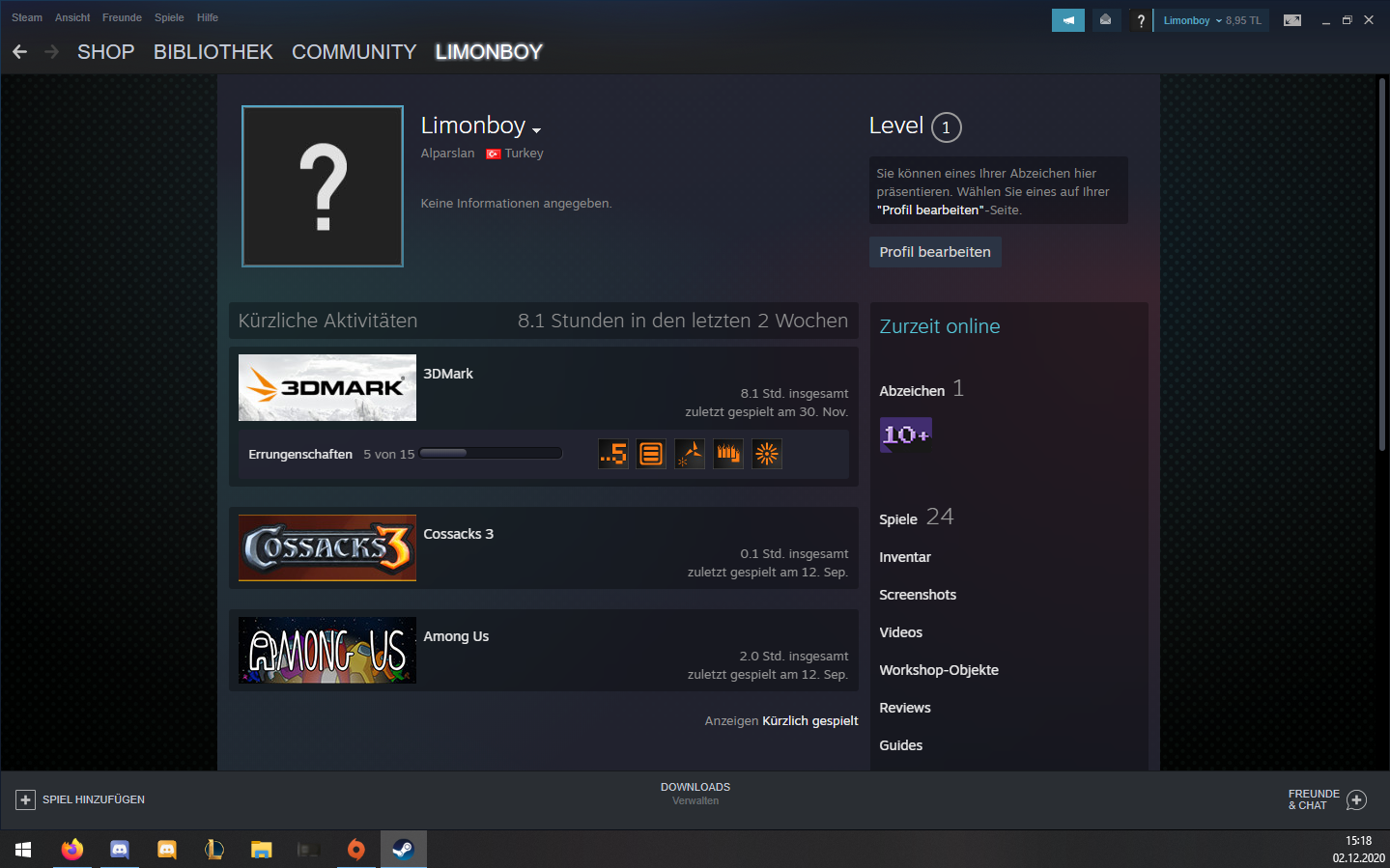
Task: Open Videos link
Action: [900, 632]
